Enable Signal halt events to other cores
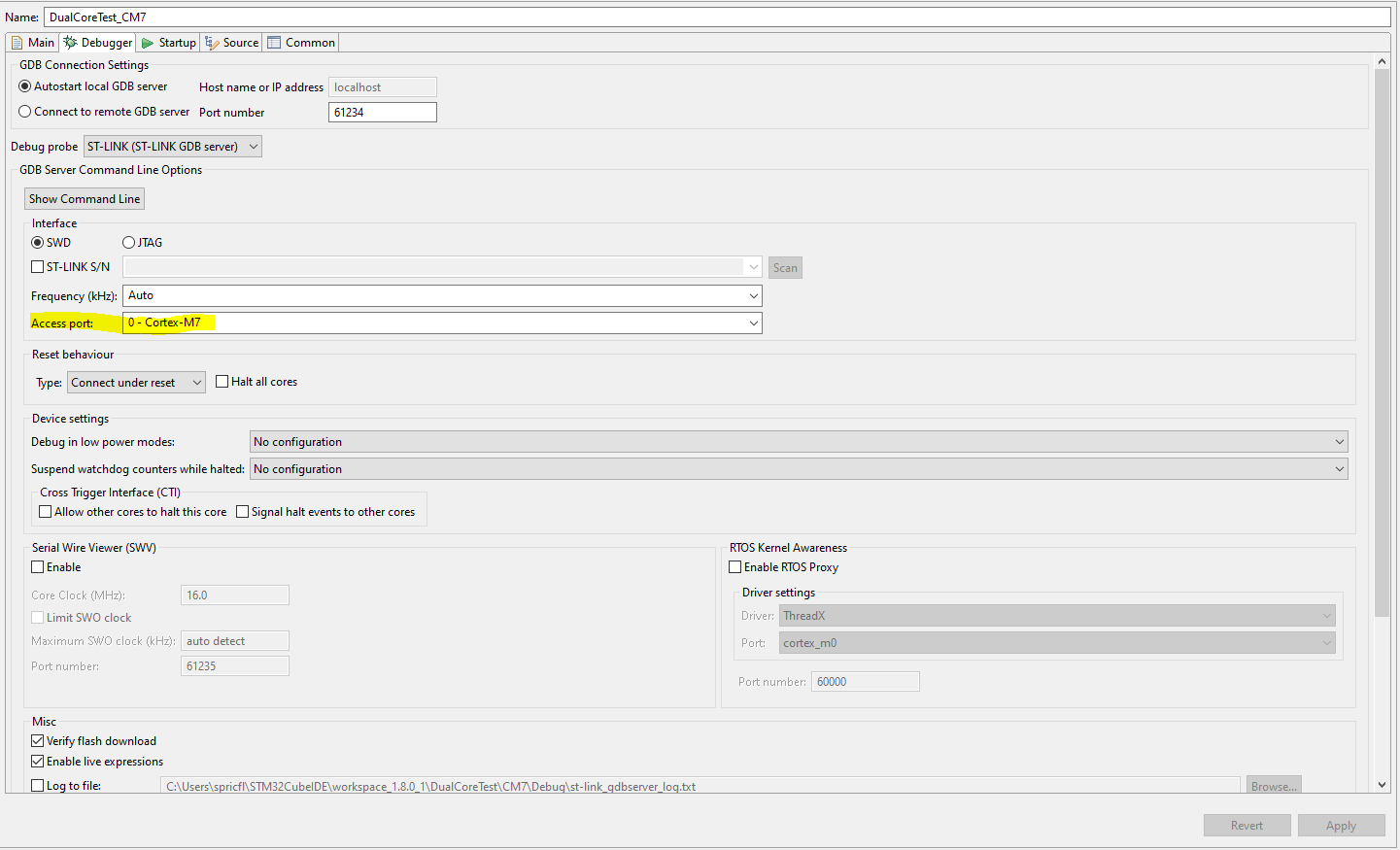 [x=243, y=512]
